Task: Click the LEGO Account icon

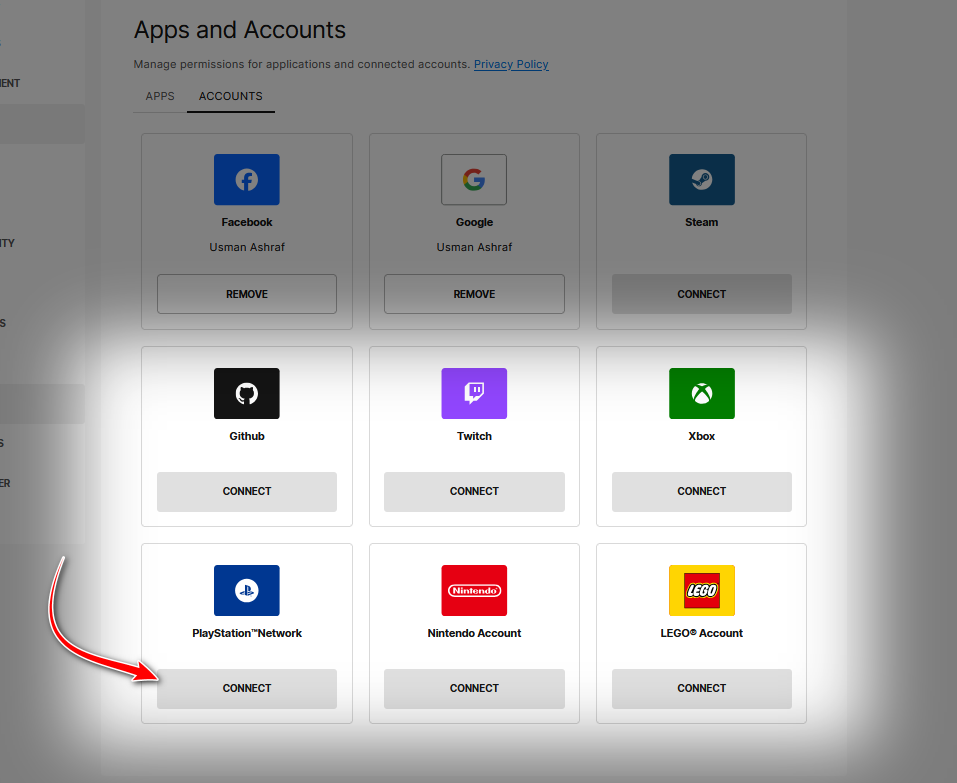Action: click(701, 590)
